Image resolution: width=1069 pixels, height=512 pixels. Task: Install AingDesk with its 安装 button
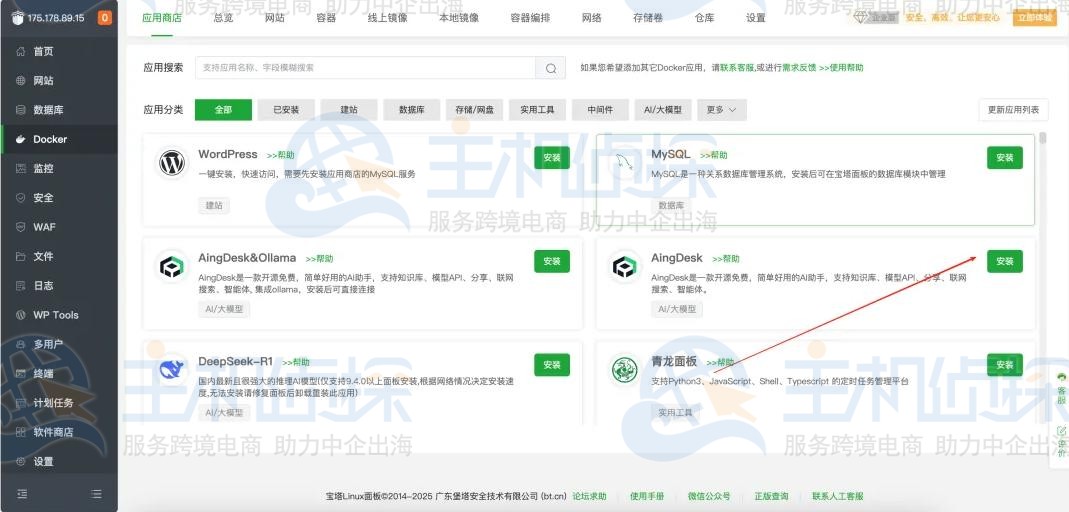point(1005,261)
